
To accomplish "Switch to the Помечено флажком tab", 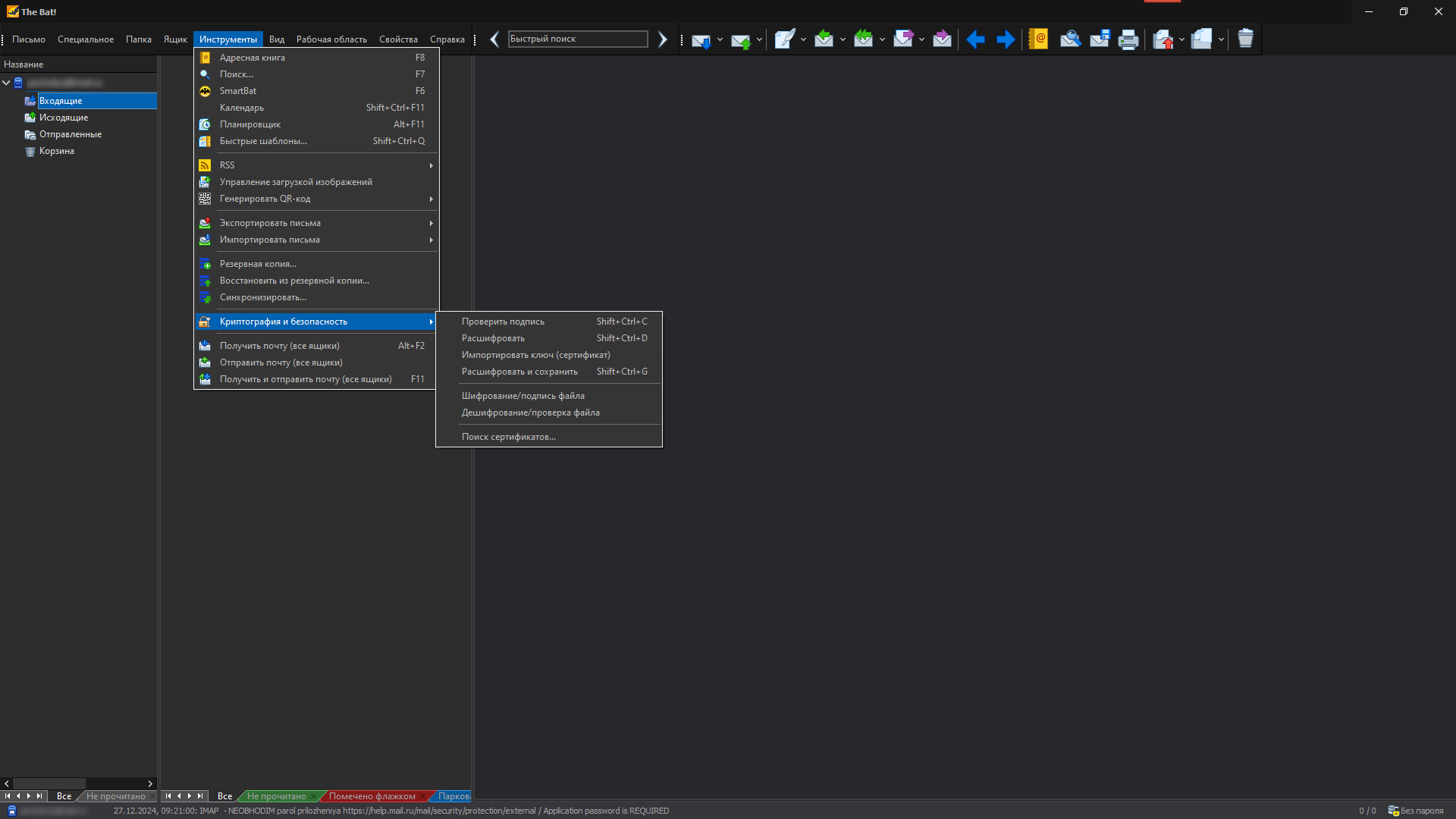I will click(372, 796).
